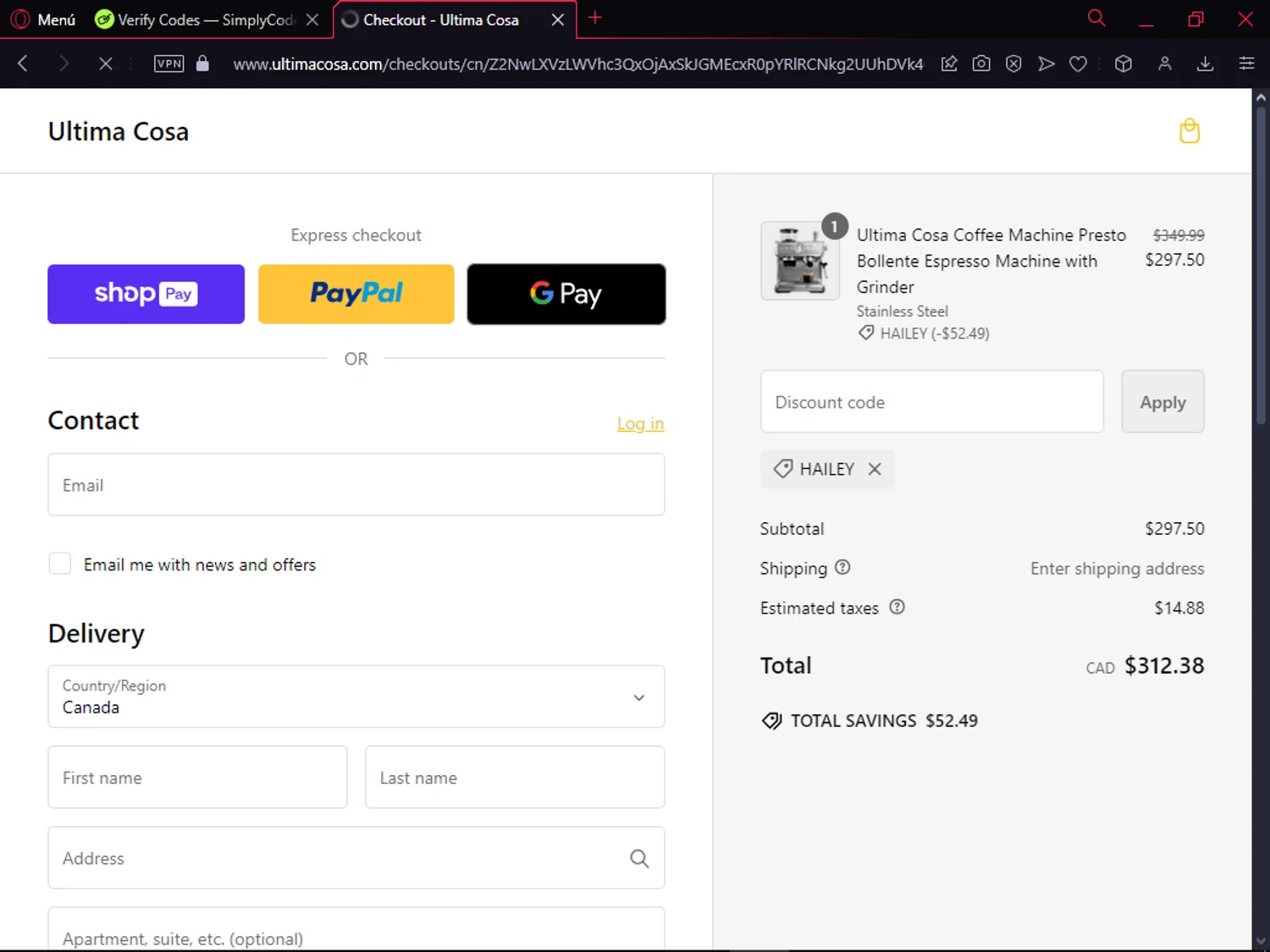1270x952 pixels.
Task: Open the Opera Menú button
Action: 43,19
